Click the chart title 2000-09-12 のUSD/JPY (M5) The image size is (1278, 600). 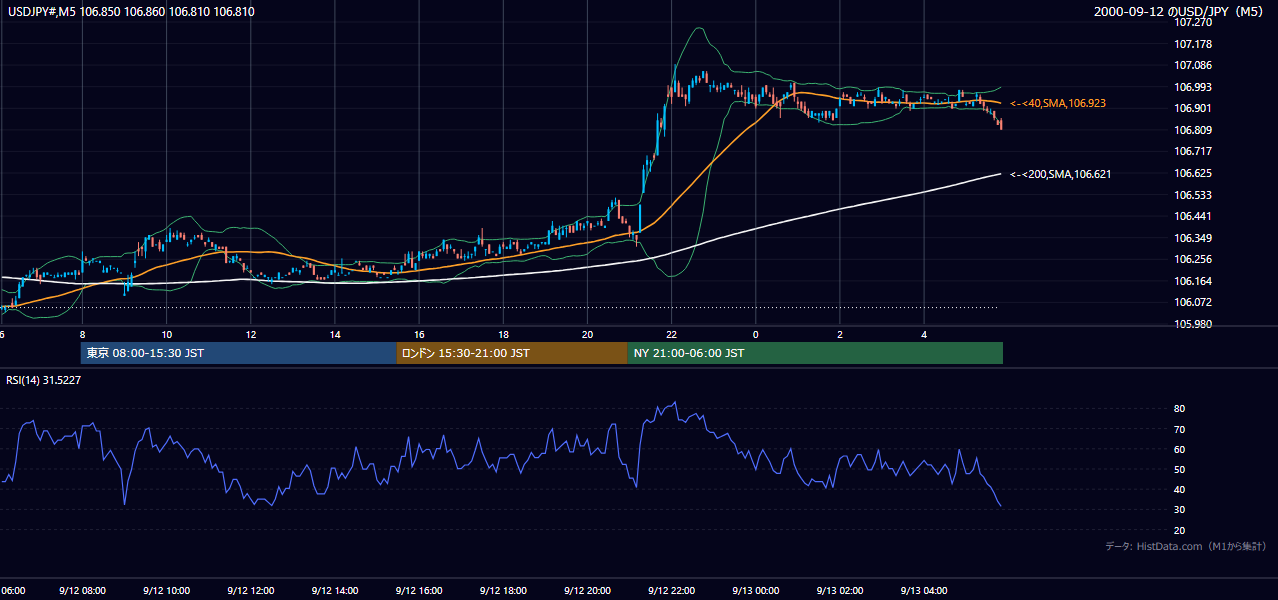click(1180, 12)
